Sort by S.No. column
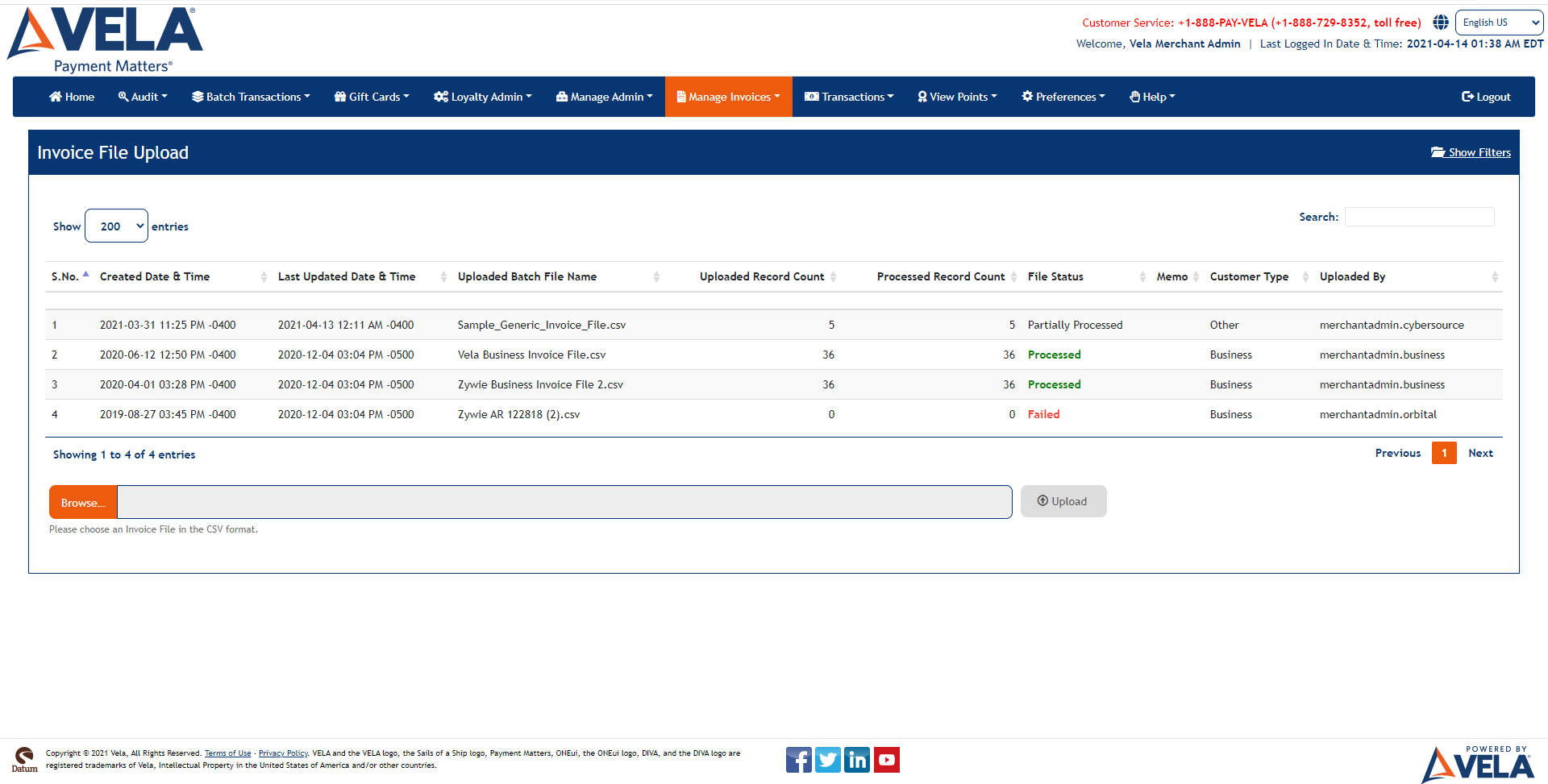Image resolution: width=1548 pixels, height=784 pixels. (70, 276)
